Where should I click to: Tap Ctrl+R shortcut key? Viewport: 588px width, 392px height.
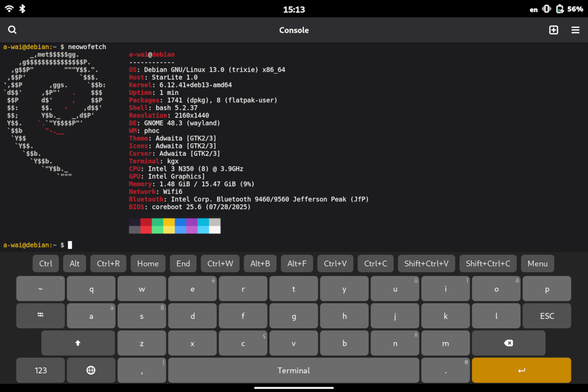click(108, 263)
